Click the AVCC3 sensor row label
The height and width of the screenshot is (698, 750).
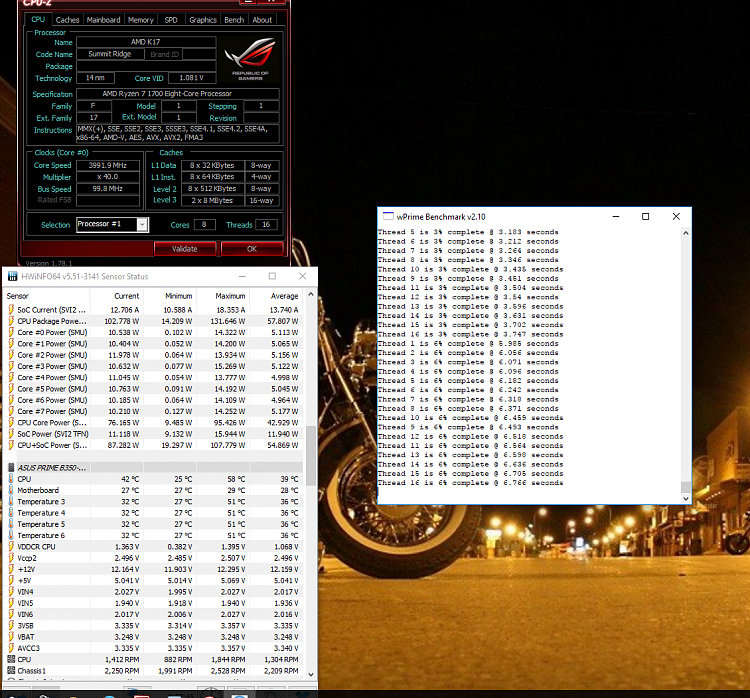coord(28,648)
